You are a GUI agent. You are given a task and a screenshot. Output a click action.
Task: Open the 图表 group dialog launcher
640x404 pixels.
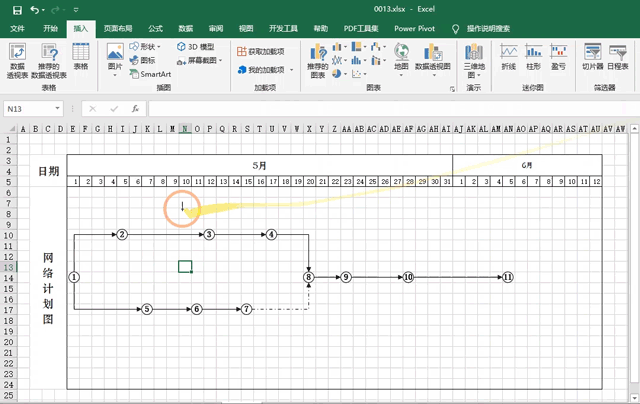452,89
